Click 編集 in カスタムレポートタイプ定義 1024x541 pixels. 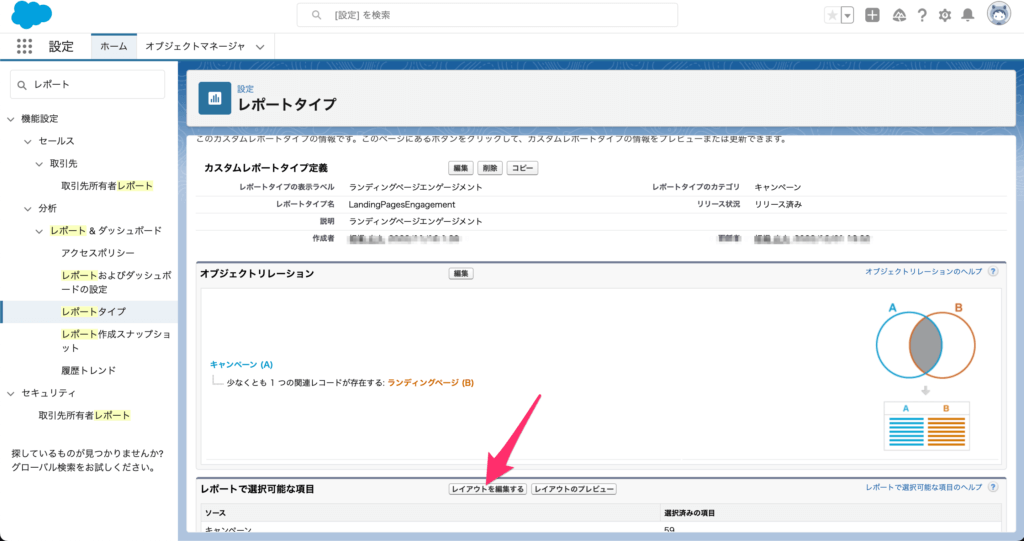coord(461,168)
